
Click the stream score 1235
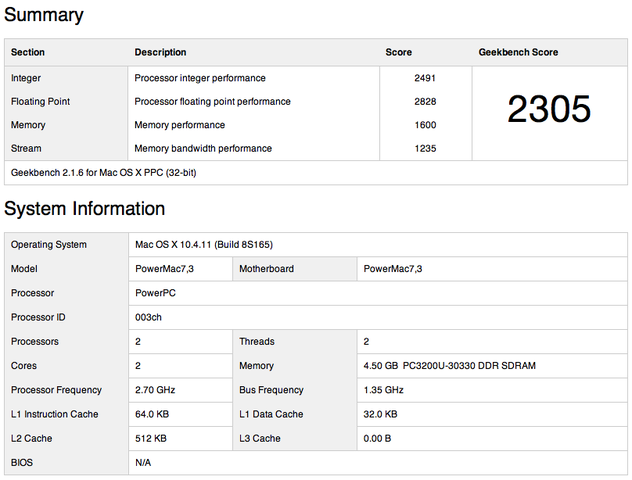coord(425,148)
